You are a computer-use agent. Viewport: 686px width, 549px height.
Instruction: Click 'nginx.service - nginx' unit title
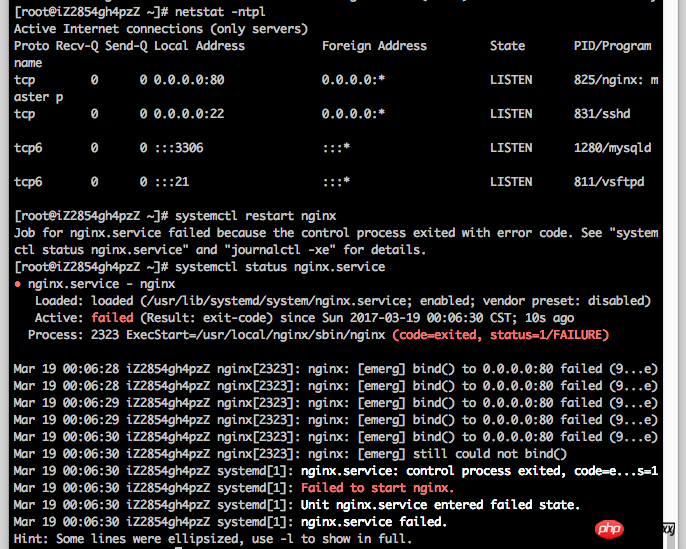102,284
